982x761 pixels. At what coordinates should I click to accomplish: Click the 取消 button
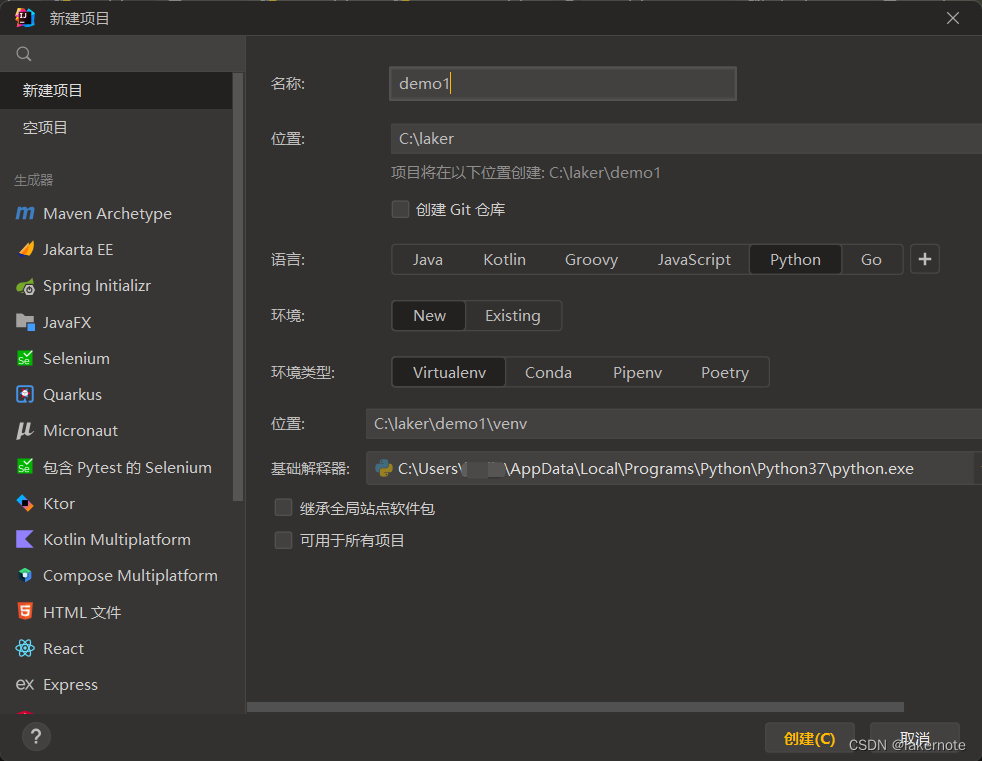coord(915,738)
